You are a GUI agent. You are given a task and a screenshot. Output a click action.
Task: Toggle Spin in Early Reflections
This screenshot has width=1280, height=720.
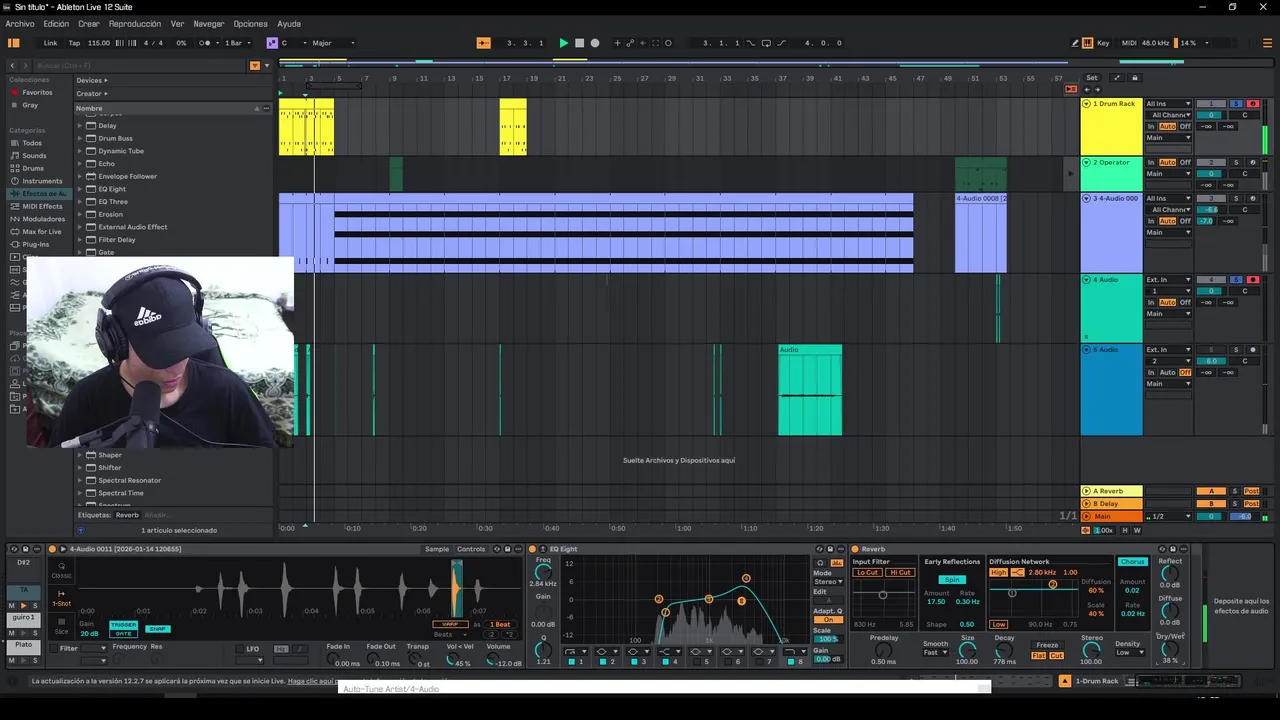pos(952,580)
